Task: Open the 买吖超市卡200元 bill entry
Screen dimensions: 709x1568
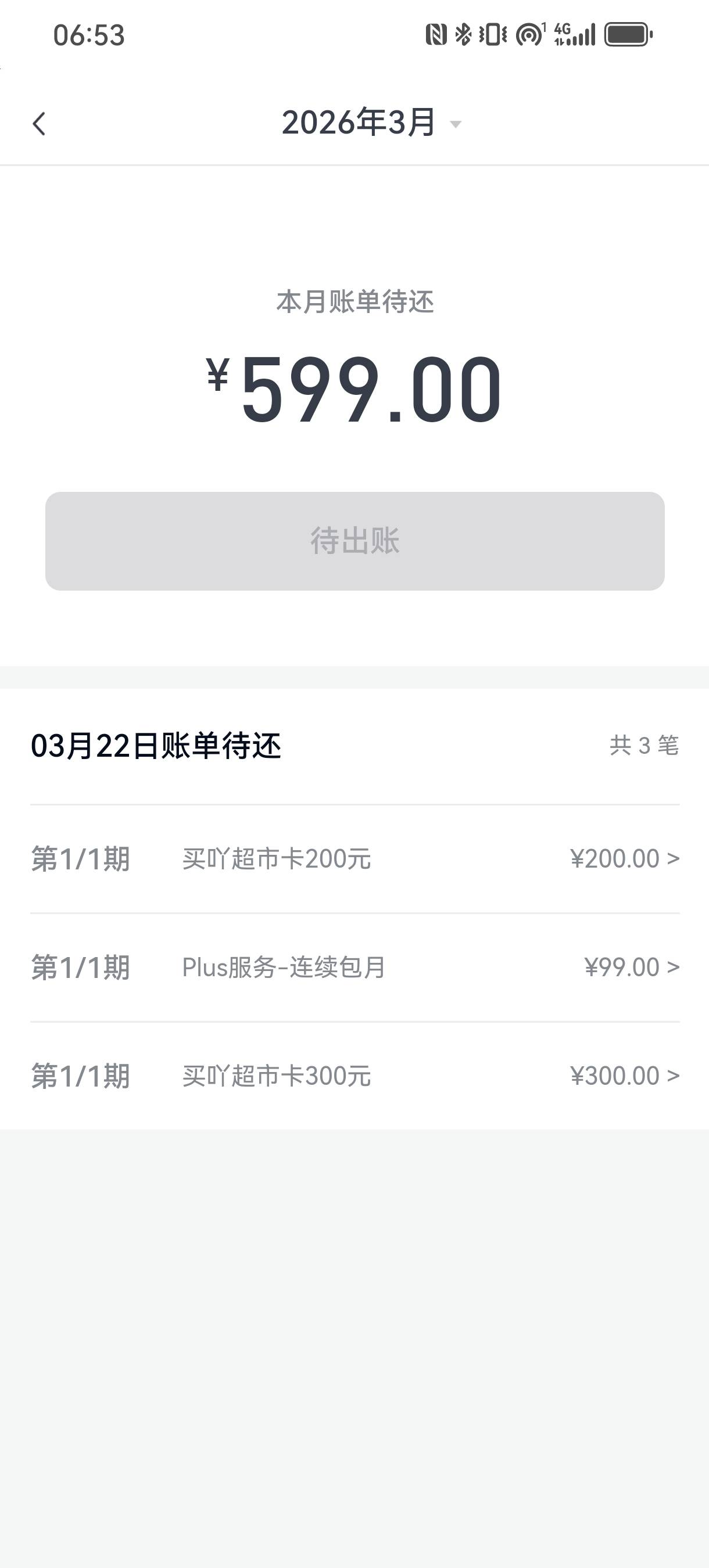Action: 277,859
